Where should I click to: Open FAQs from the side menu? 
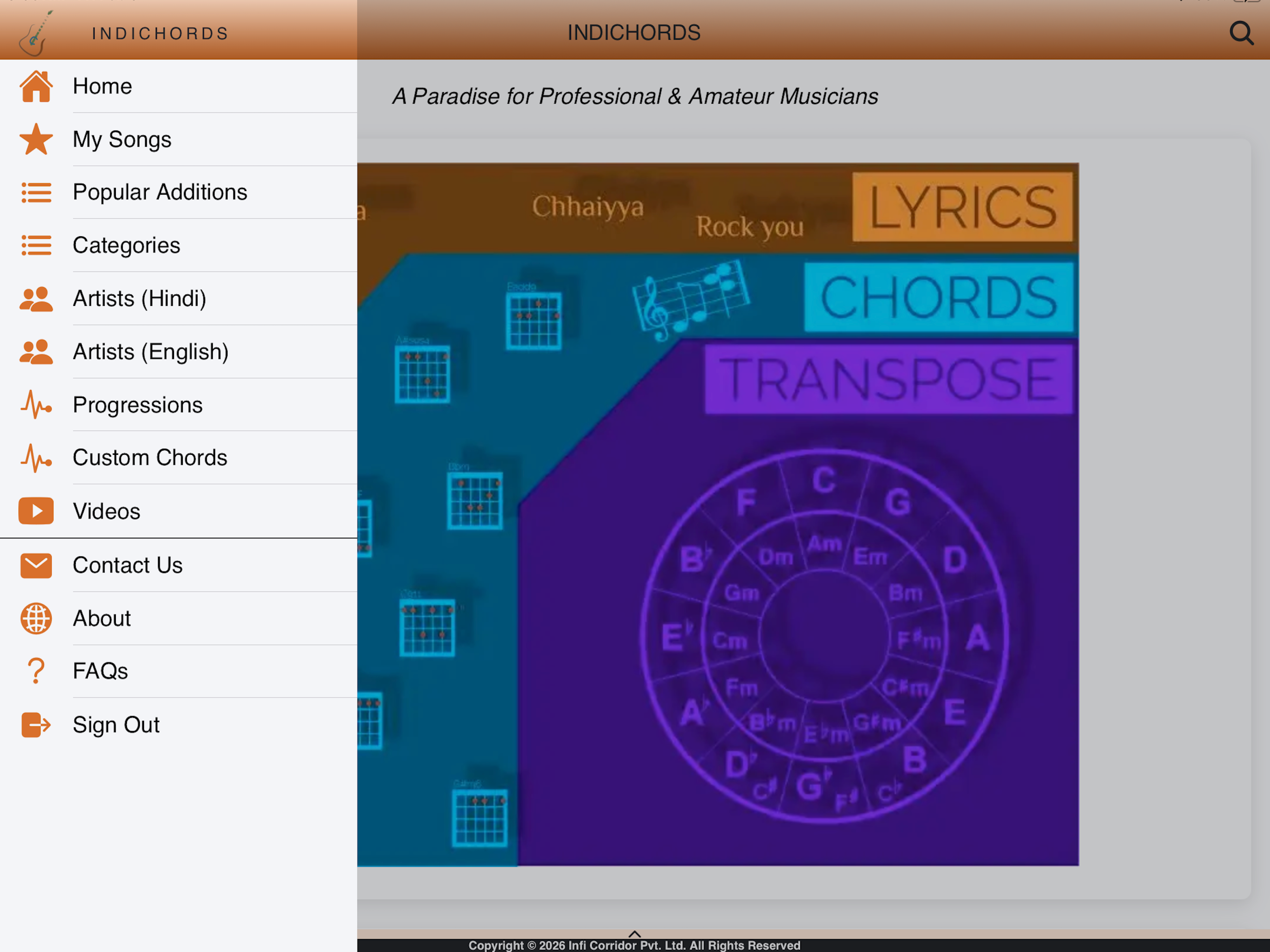point(179,672)
